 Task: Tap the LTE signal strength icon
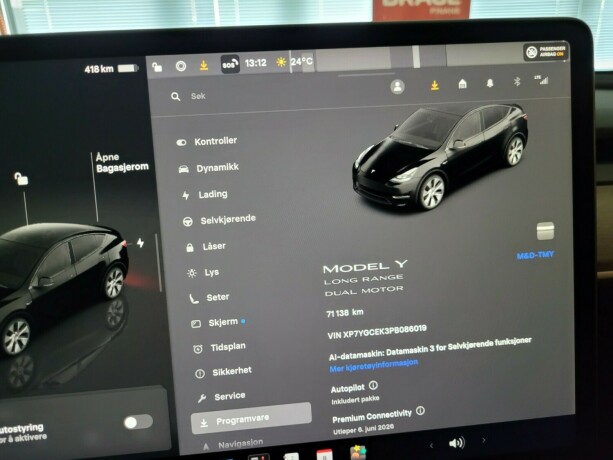tap(542, 80)
